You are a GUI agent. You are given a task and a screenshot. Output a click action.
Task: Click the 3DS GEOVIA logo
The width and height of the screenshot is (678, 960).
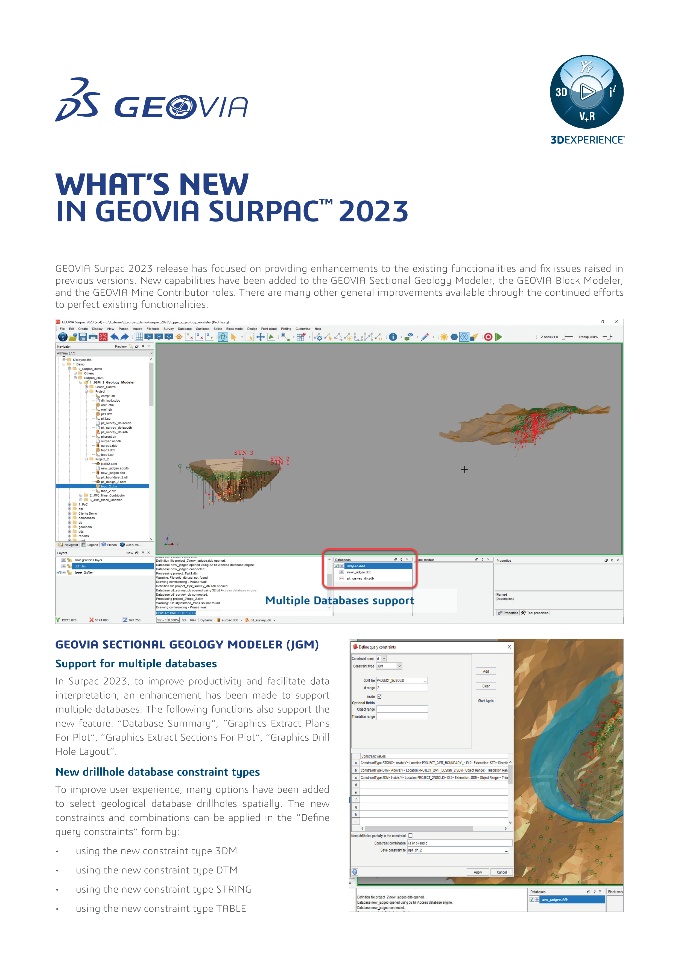click(151, 100)
